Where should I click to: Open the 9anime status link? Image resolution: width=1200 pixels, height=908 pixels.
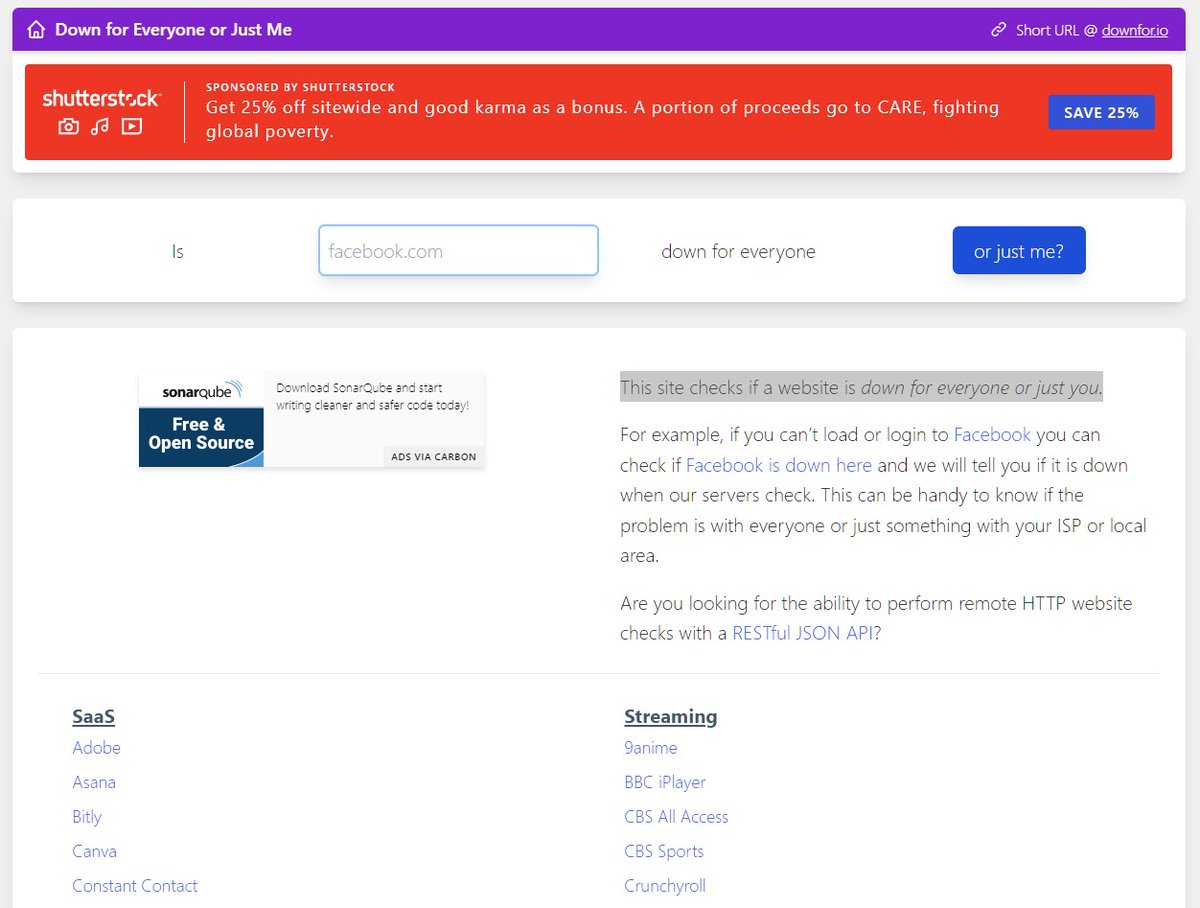tap(651, 748)
